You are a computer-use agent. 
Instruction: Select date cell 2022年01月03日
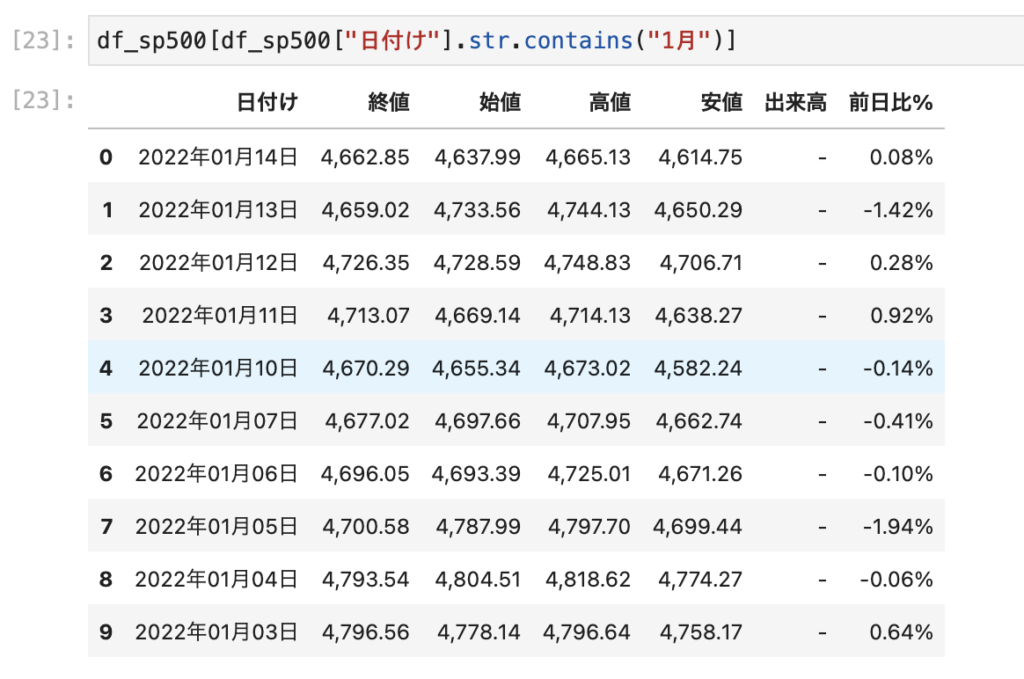click(216, 633)
